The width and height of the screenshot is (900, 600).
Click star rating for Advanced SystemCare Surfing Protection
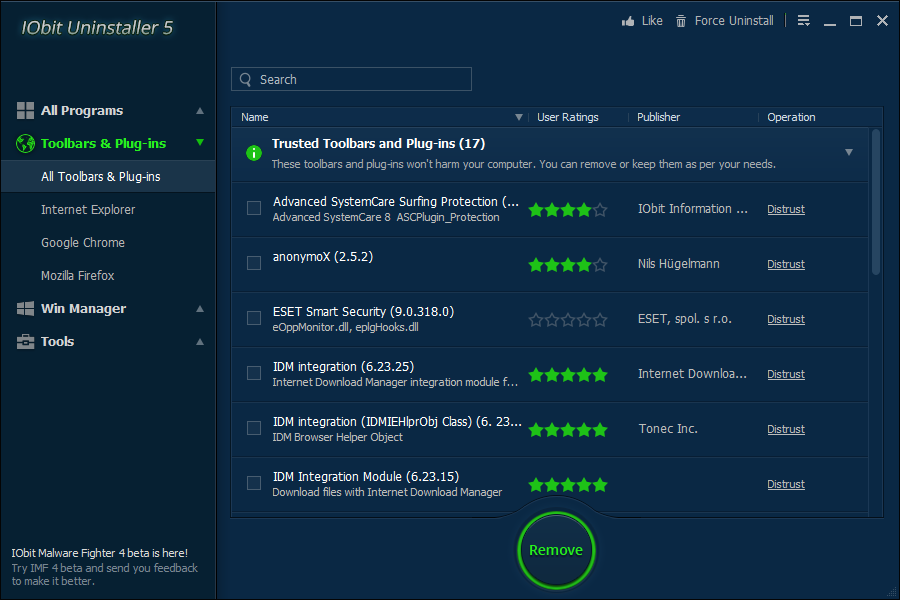[x=568, y=210]
